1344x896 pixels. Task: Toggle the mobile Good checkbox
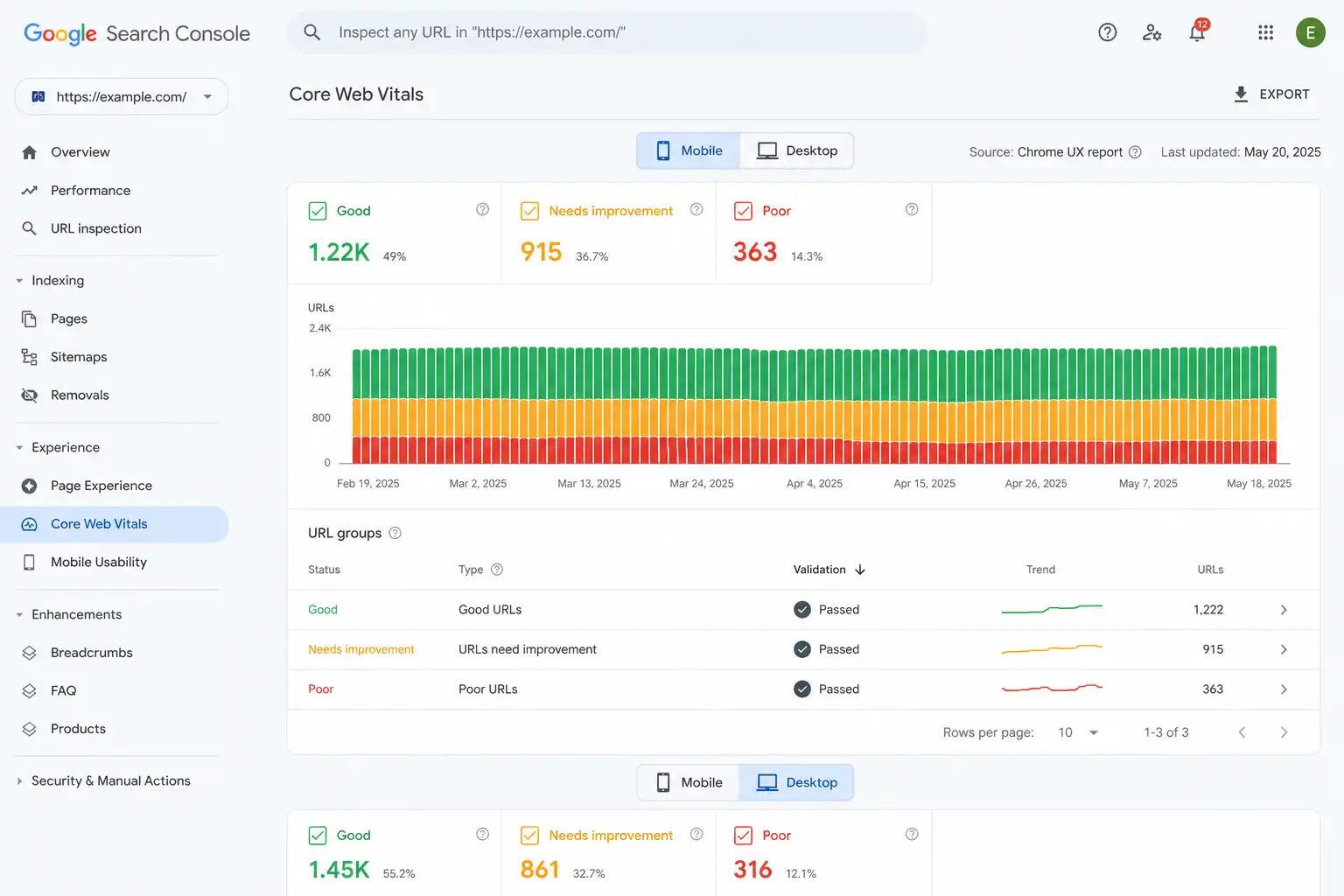click(318, 211)
